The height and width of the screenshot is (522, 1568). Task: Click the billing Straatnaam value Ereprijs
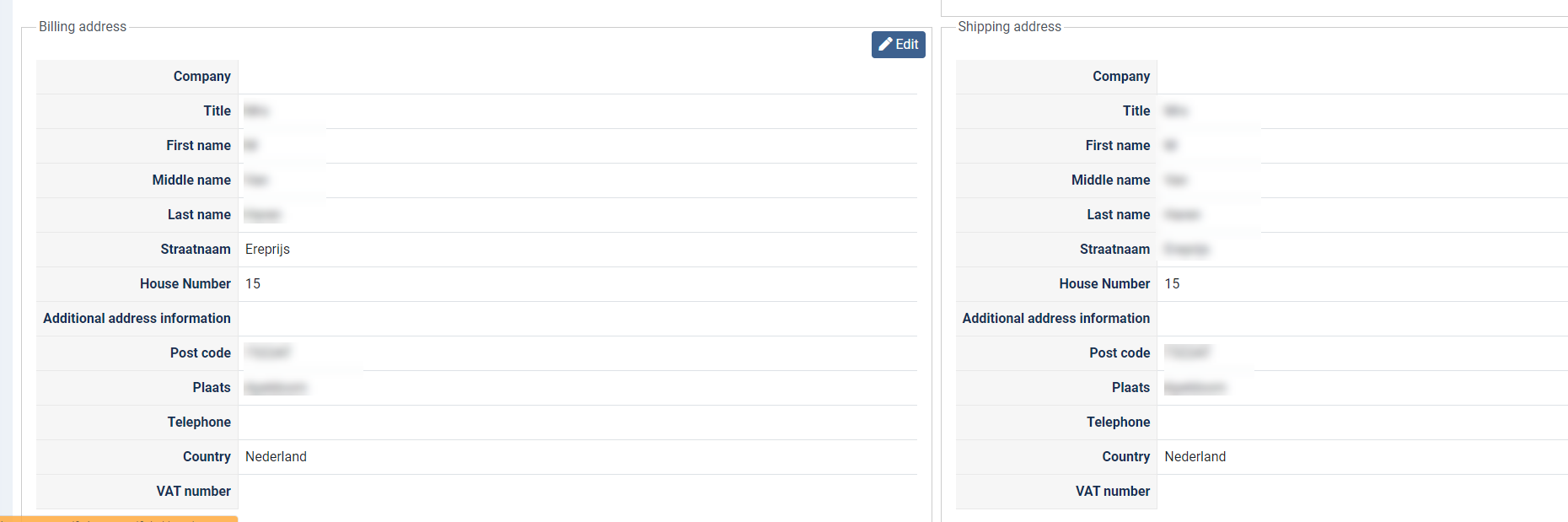(267, 250)
